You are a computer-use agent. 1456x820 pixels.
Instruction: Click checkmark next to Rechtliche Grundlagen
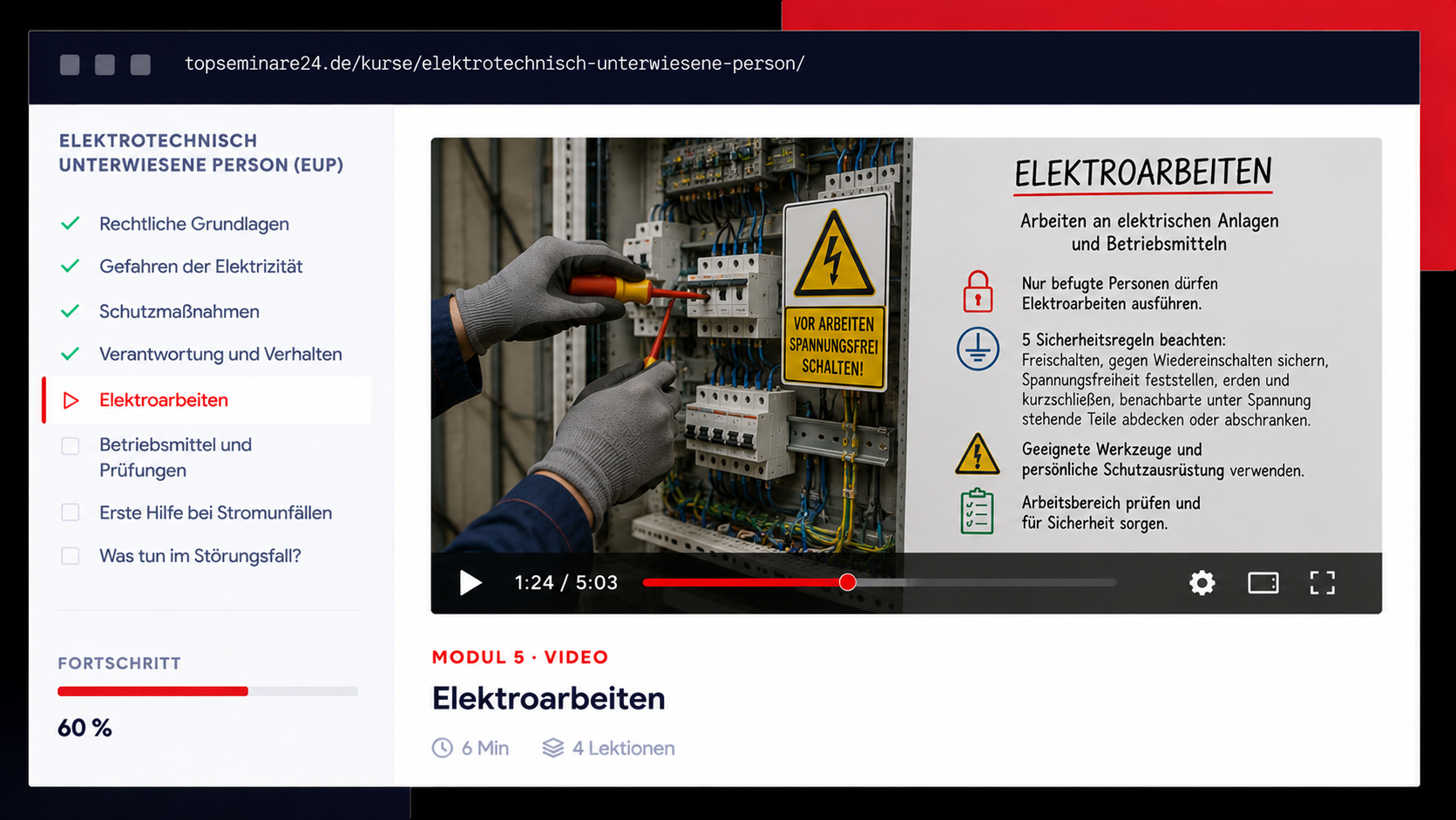[71, 224]
